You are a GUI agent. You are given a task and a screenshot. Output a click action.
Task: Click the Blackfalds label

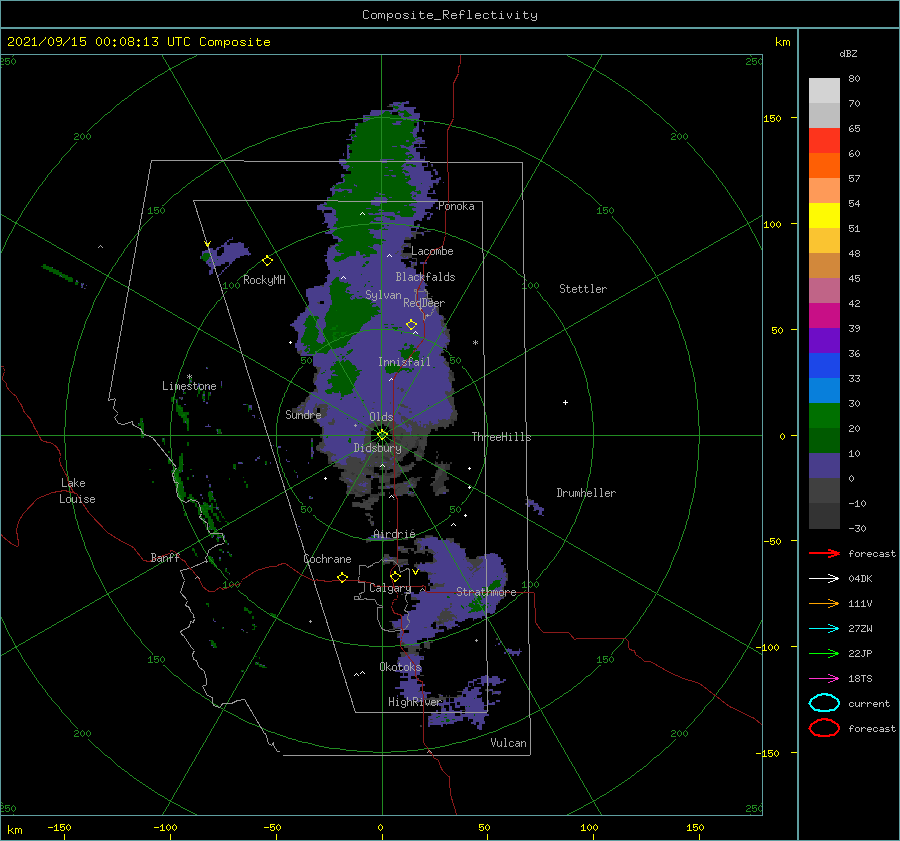pyautogui.click(x=425, y=277)
